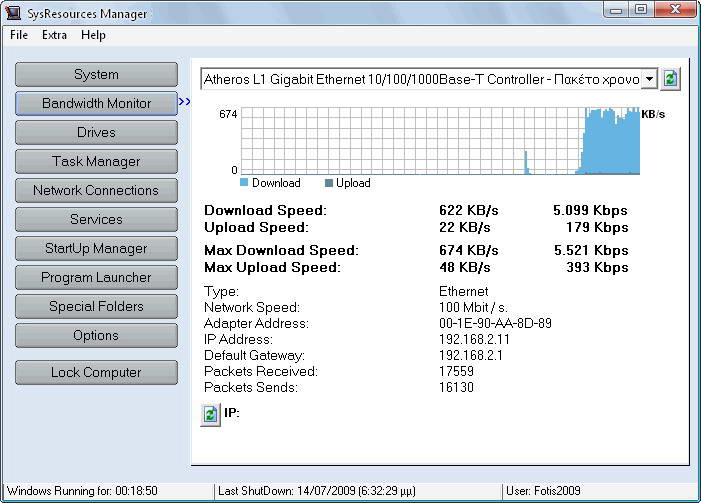Open the Services section
The image size is (701, 503).
coord(96,220)
